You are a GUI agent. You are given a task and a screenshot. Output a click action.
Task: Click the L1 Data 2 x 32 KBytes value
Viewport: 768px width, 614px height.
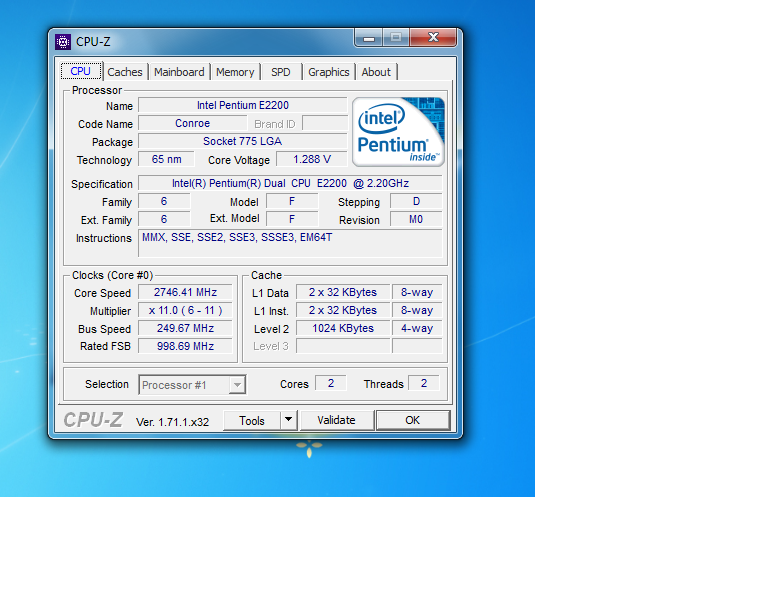pos(343,292)
